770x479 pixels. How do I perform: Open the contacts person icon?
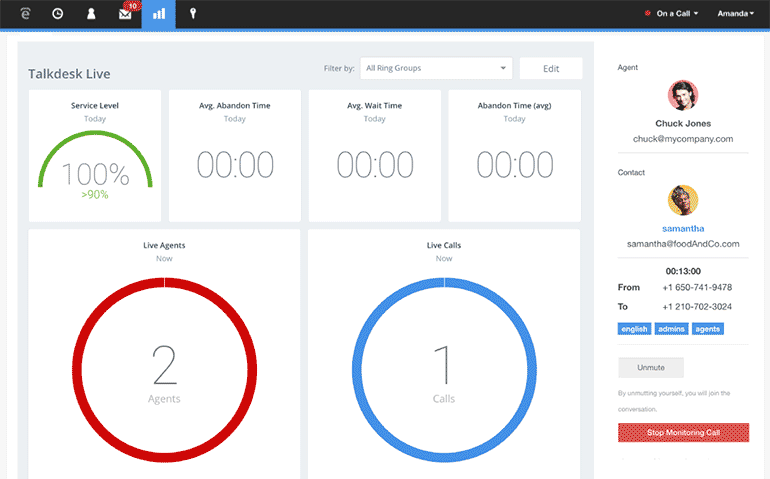coord(91,14)
